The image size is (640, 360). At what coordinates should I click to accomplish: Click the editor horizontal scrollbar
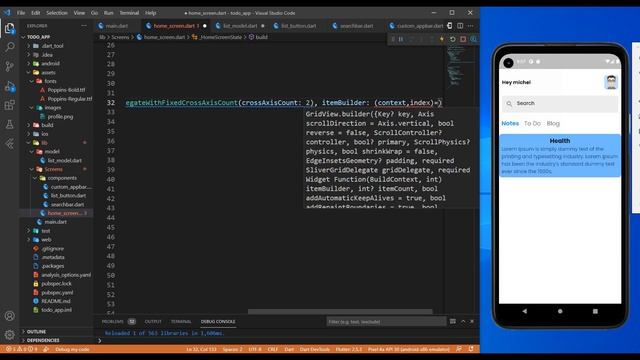coord(340,311)
